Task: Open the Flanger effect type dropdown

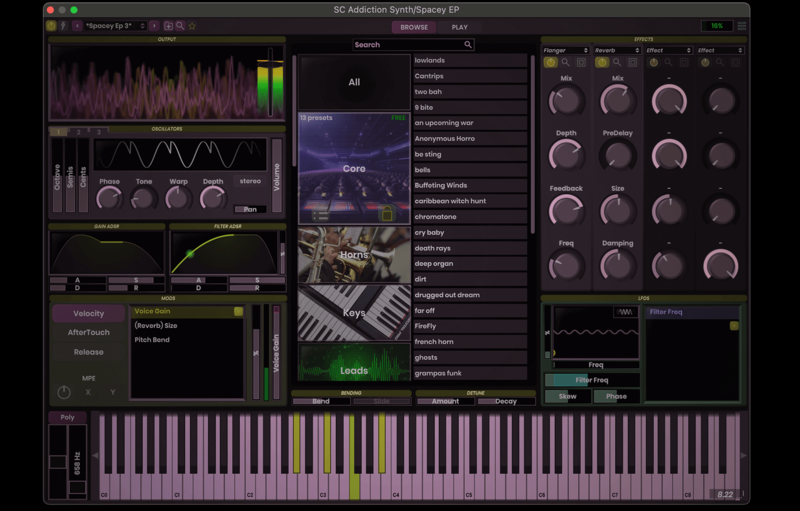Action: tap(566, 50)
